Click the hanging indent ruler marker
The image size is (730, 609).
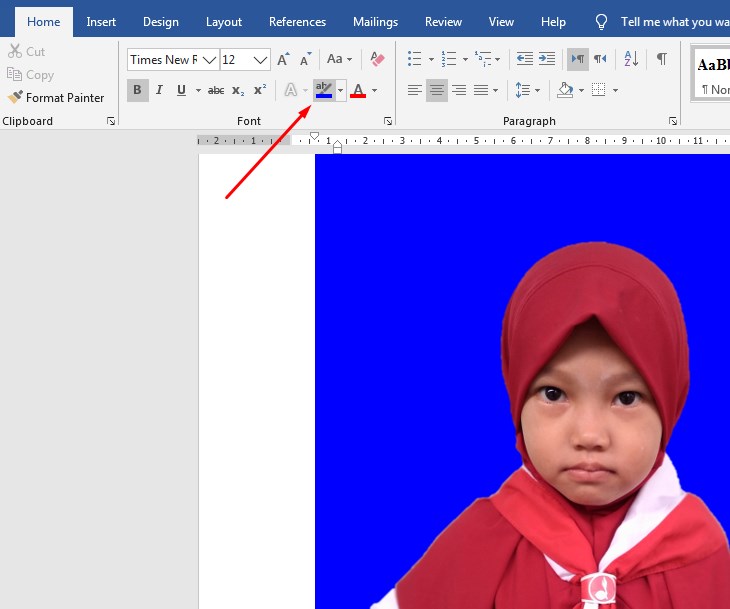(x=338, y=144)
